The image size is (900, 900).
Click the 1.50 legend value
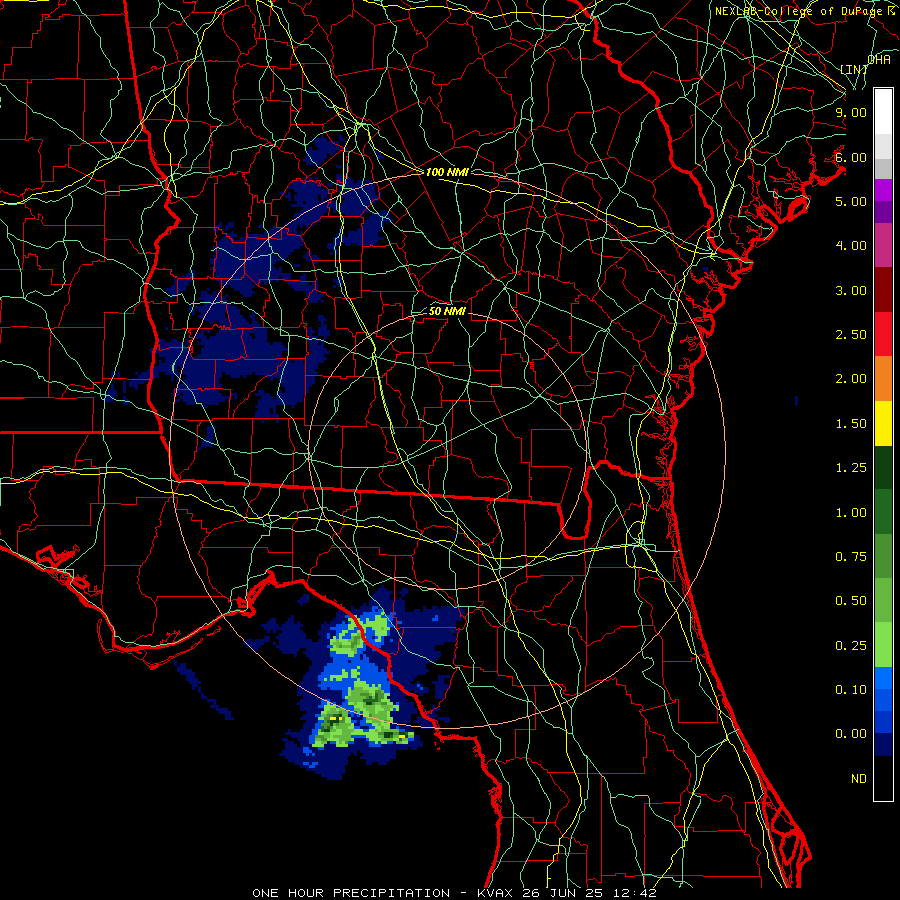click(851, 424)
